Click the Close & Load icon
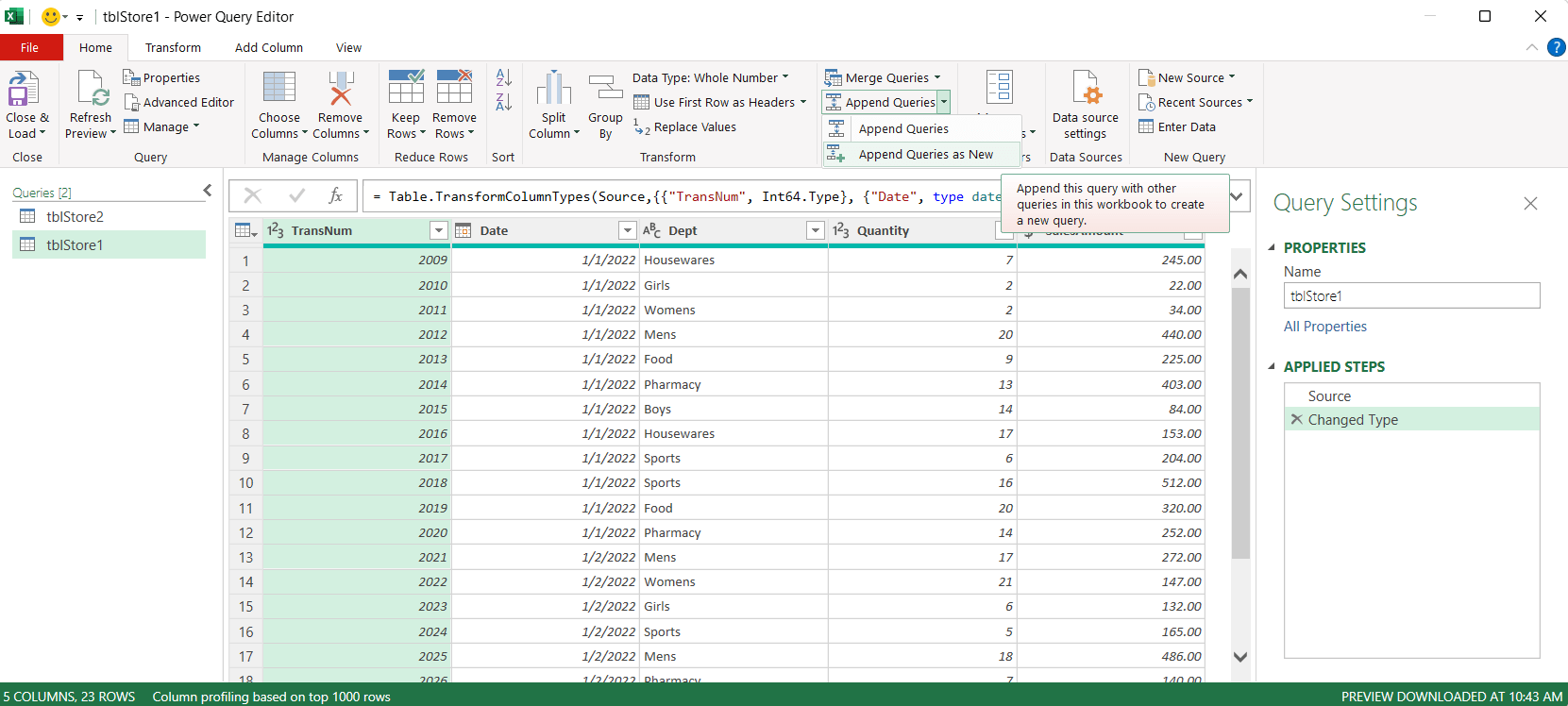This screenshot has height=706, width=1568. 24,89
